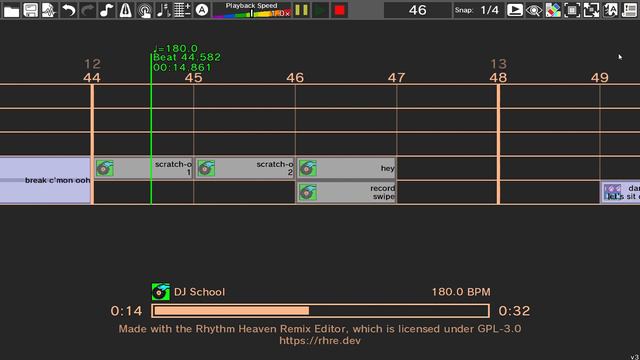This screenshot has width=640, height=360.
Task: Adjust track count with the grid plus-minus icon
Action: 182,10
